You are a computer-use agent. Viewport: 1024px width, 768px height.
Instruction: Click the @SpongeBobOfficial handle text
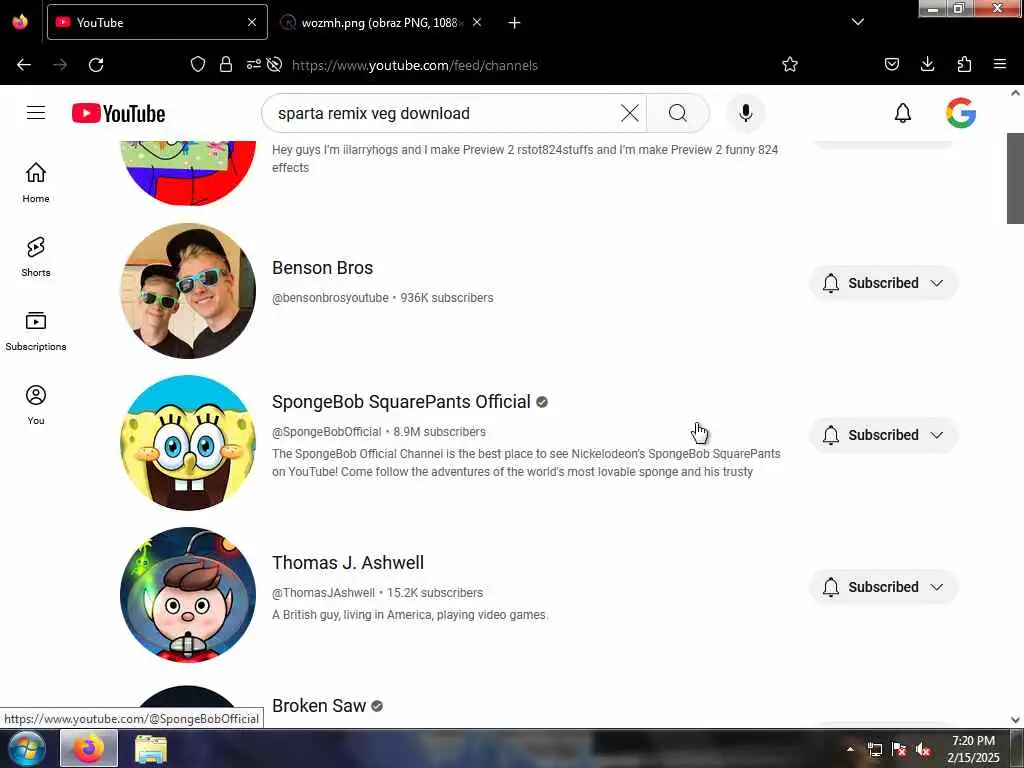(327, 432)
